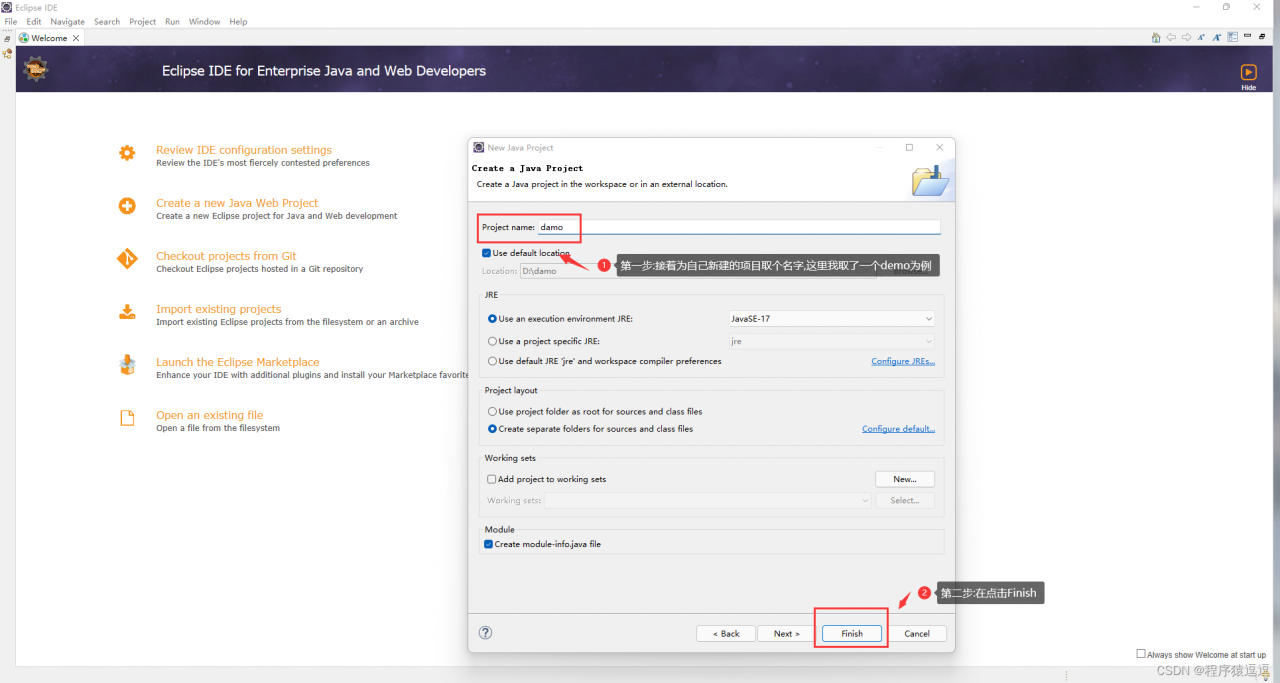Open the File menu
The image size is (1280, 683).
(x=11, y=21)
